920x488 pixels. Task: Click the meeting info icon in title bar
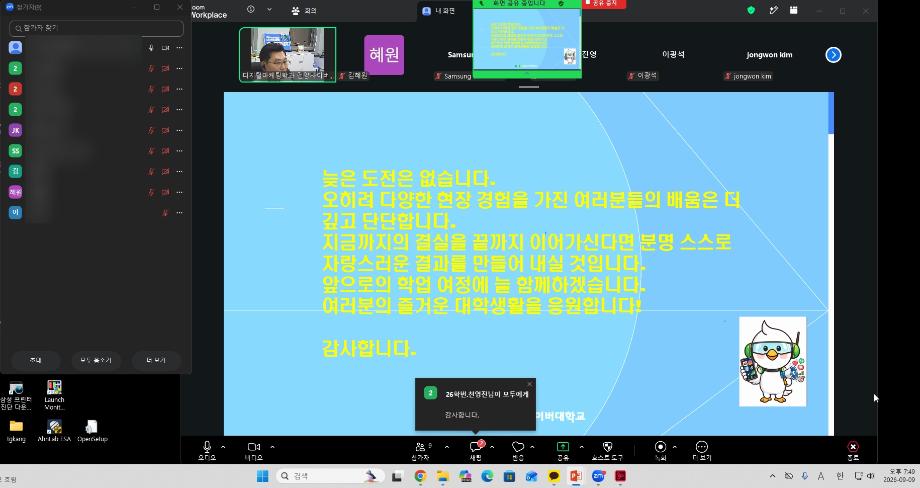click(x=251, y=9)
